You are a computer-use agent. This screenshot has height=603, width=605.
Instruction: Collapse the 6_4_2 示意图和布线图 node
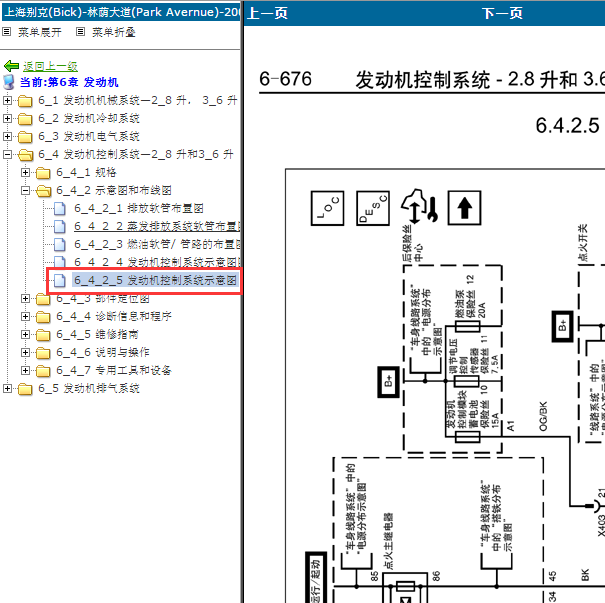(x=25, y=190)
